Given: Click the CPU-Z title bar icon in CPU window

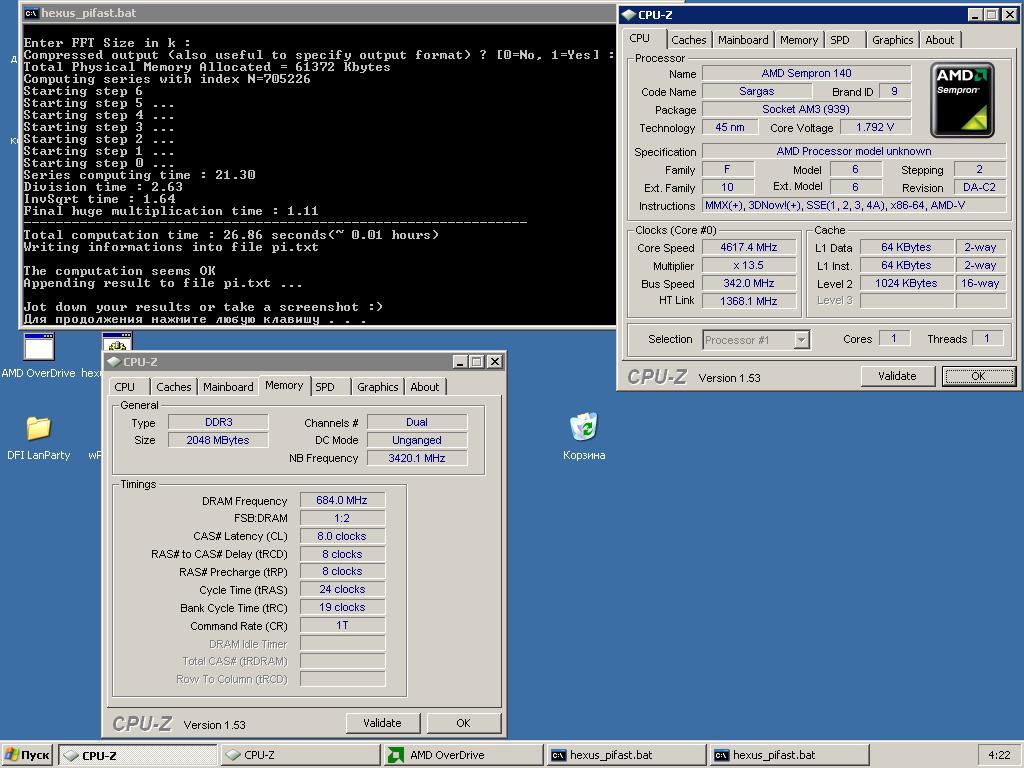Looking at the screenshot, I should (x=628, y=14).
